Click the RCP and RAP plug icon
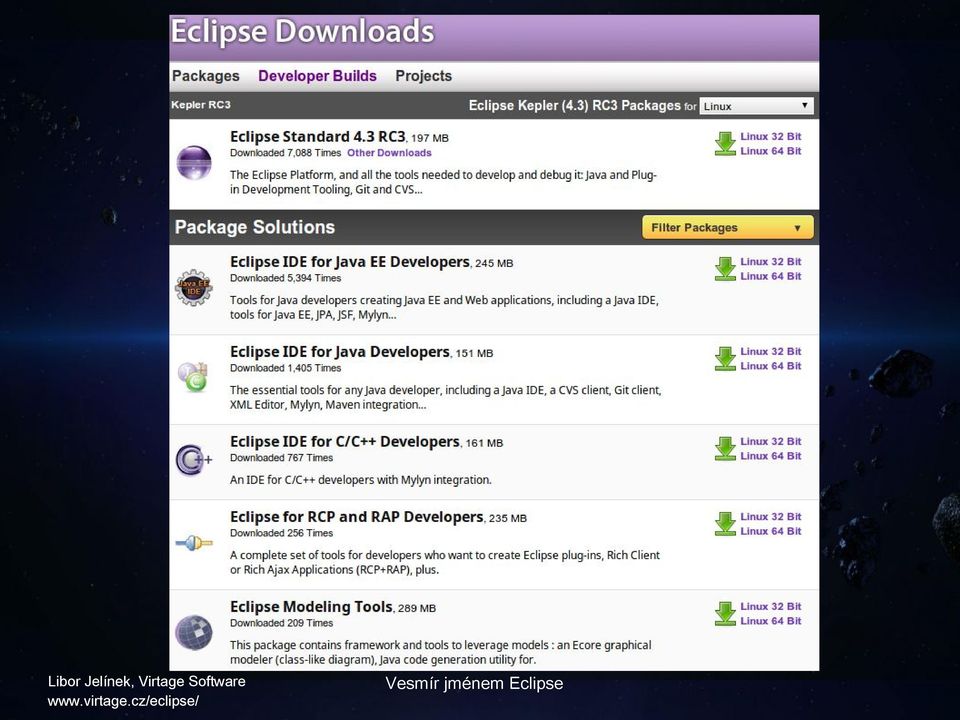The image size is (960, 720). coord(193,542)
